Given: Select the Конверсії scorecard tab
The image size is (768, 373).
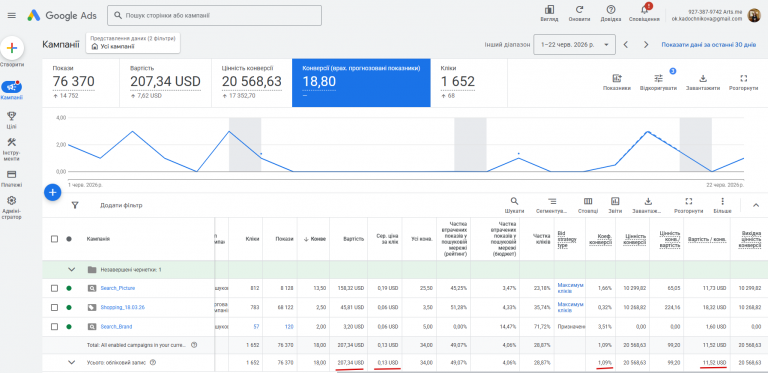Looking at the screenshot, I should coord(361,83).
